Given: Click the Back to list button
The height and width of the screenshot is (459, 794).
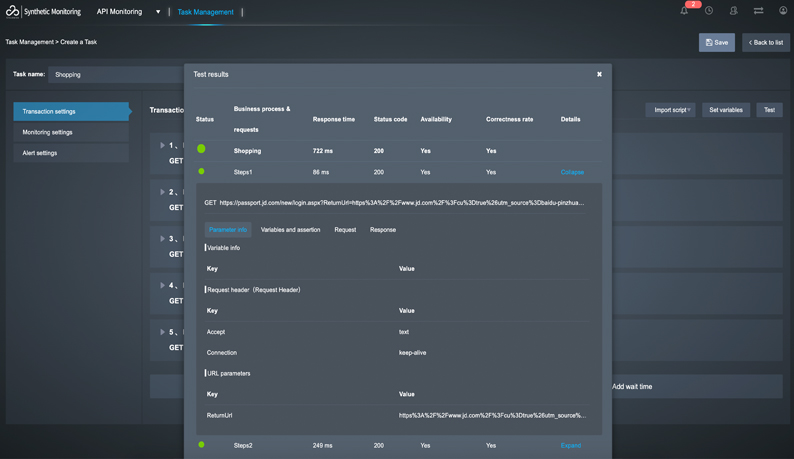Looking at the screenshot, I should [x=766, y=43].
